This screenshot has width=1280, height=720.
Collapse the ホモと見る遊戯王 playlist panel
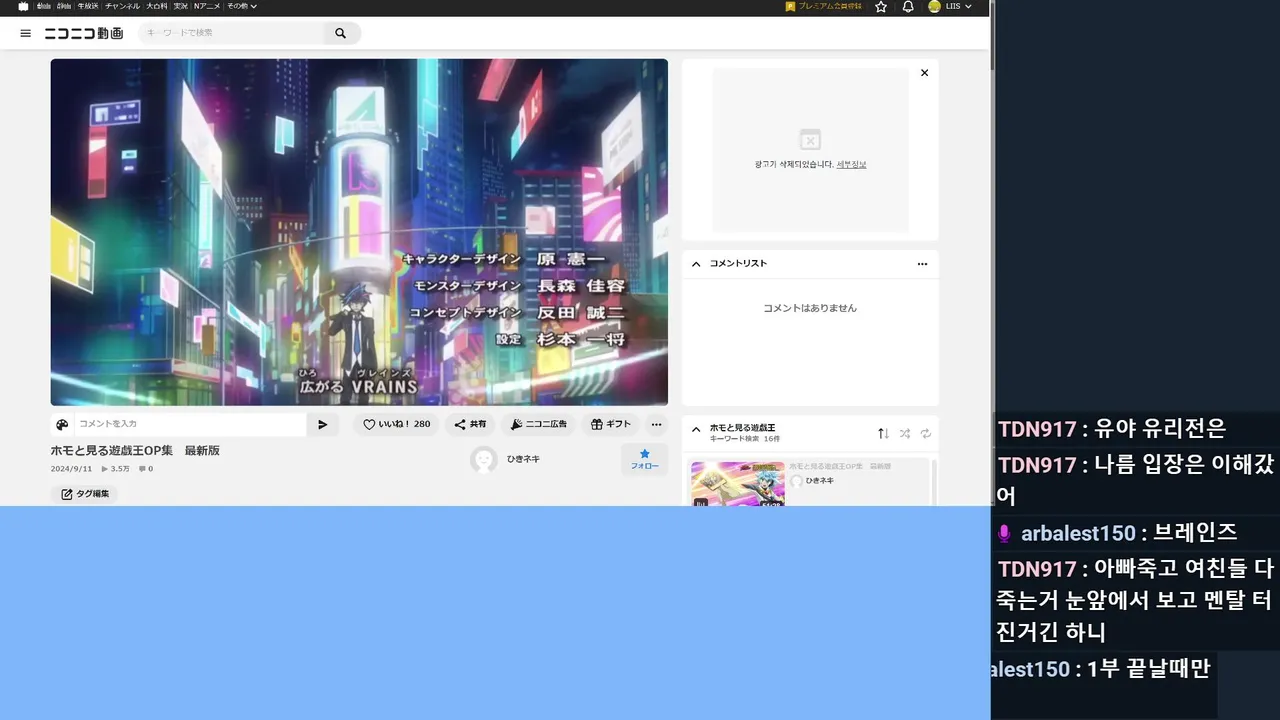pos(695,429)
